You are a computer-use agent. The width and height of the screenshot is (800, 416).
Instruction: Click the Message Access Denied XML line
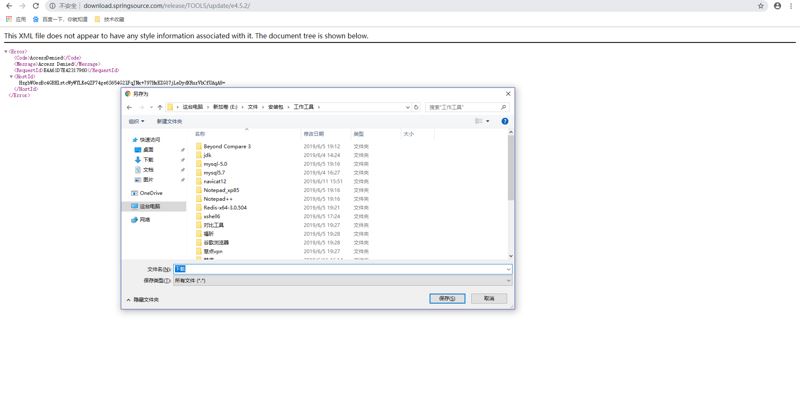(x=57, y=64)
